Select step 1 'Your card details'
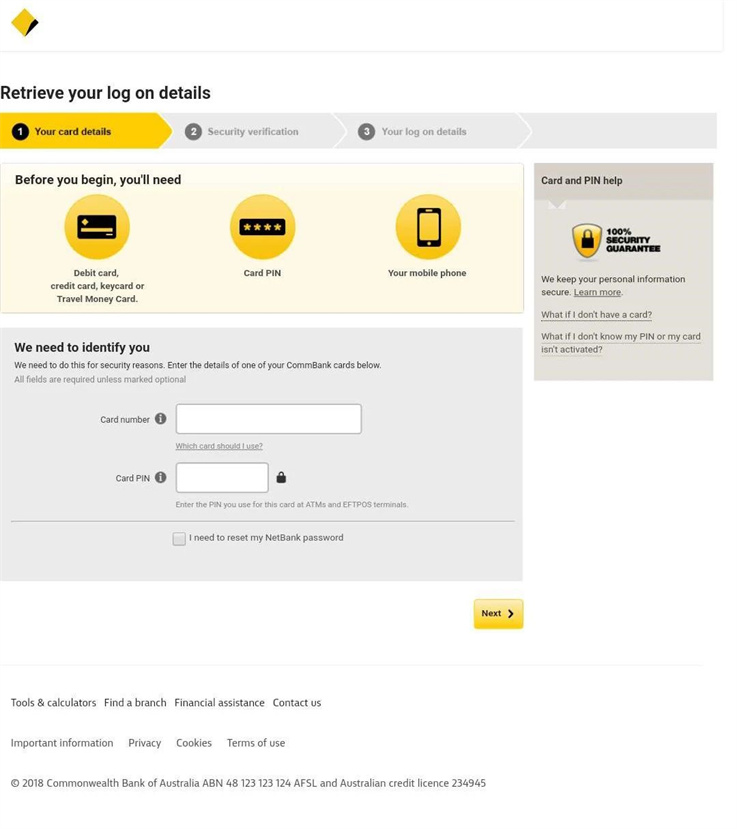This screenshot has width=737, height=829. point(86,131)
